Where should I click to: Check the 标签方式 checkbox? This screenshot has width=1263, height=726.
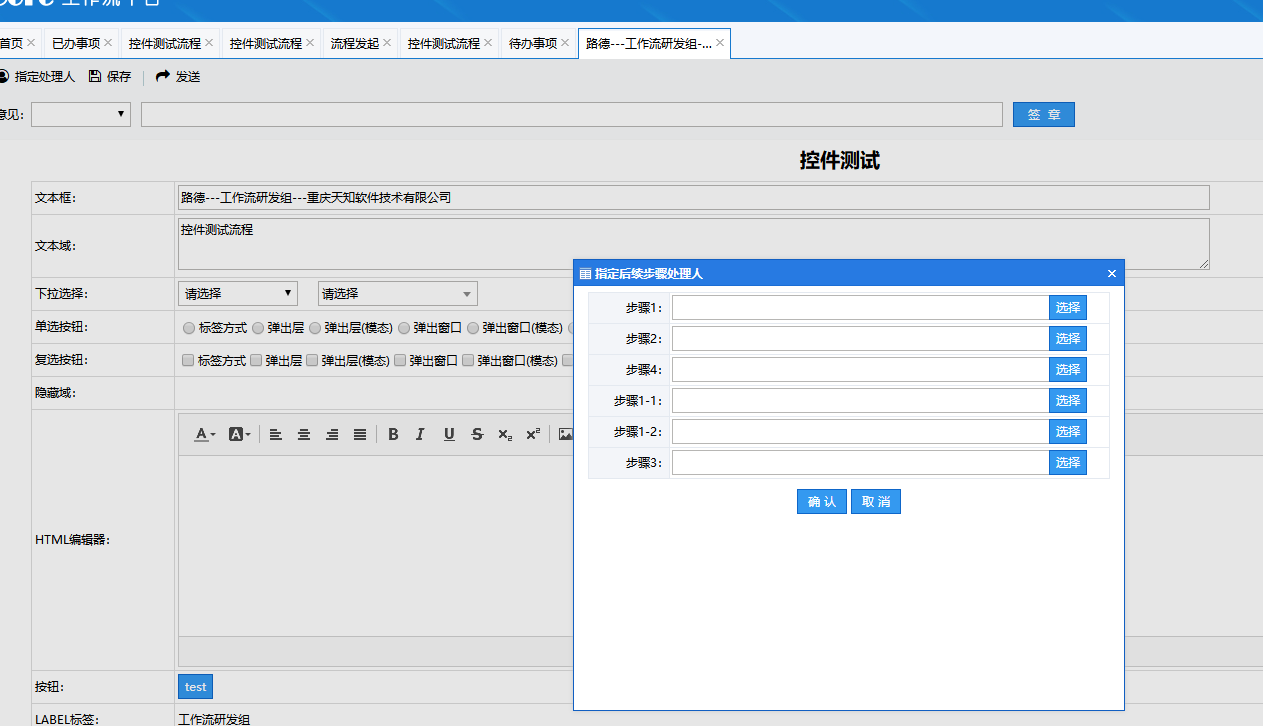click(x=188, y=361)
